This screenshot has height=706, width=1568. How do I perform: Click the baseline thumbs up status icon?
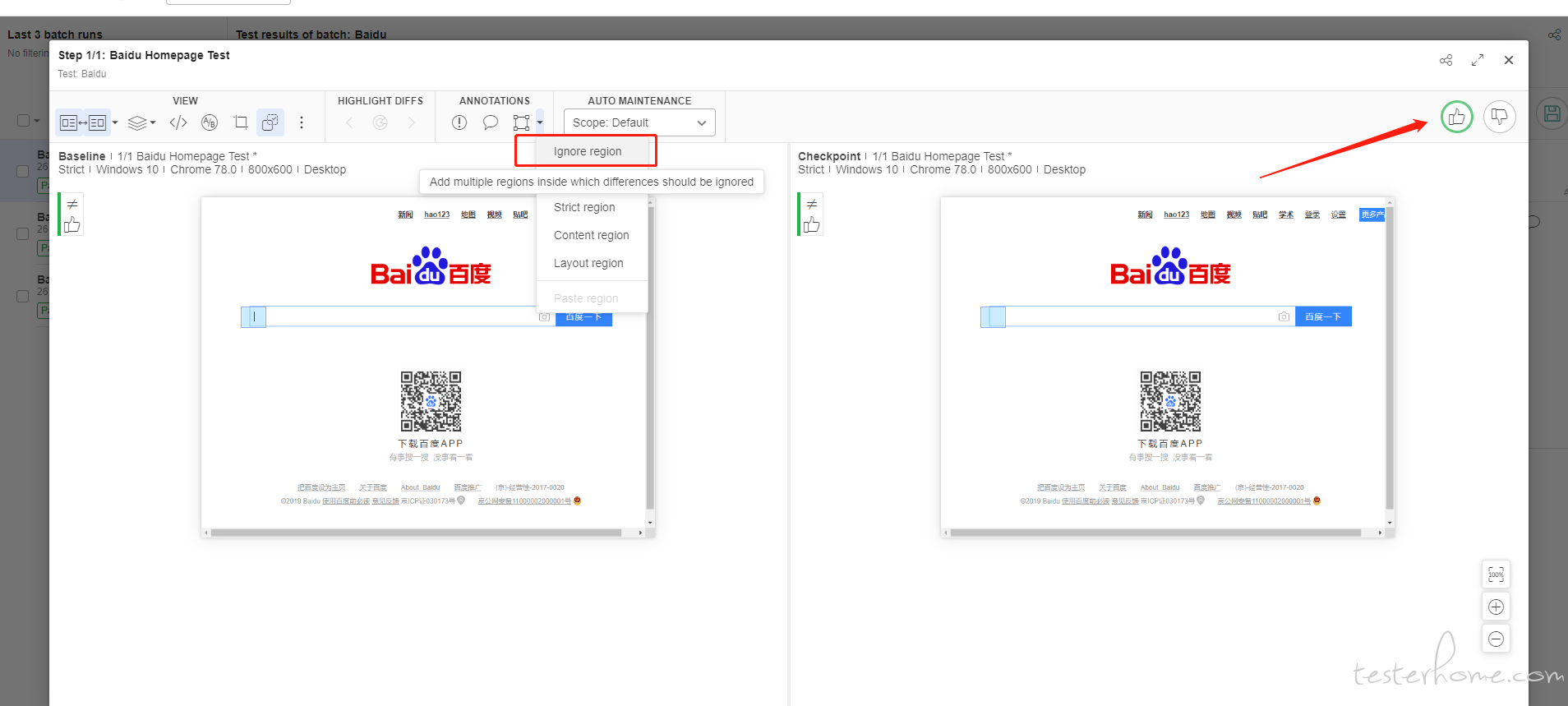(72, 224)
